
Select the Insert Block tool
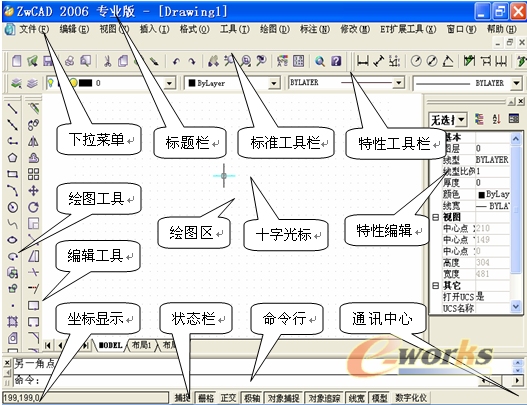pyautogui.click(x=12, y=273)
